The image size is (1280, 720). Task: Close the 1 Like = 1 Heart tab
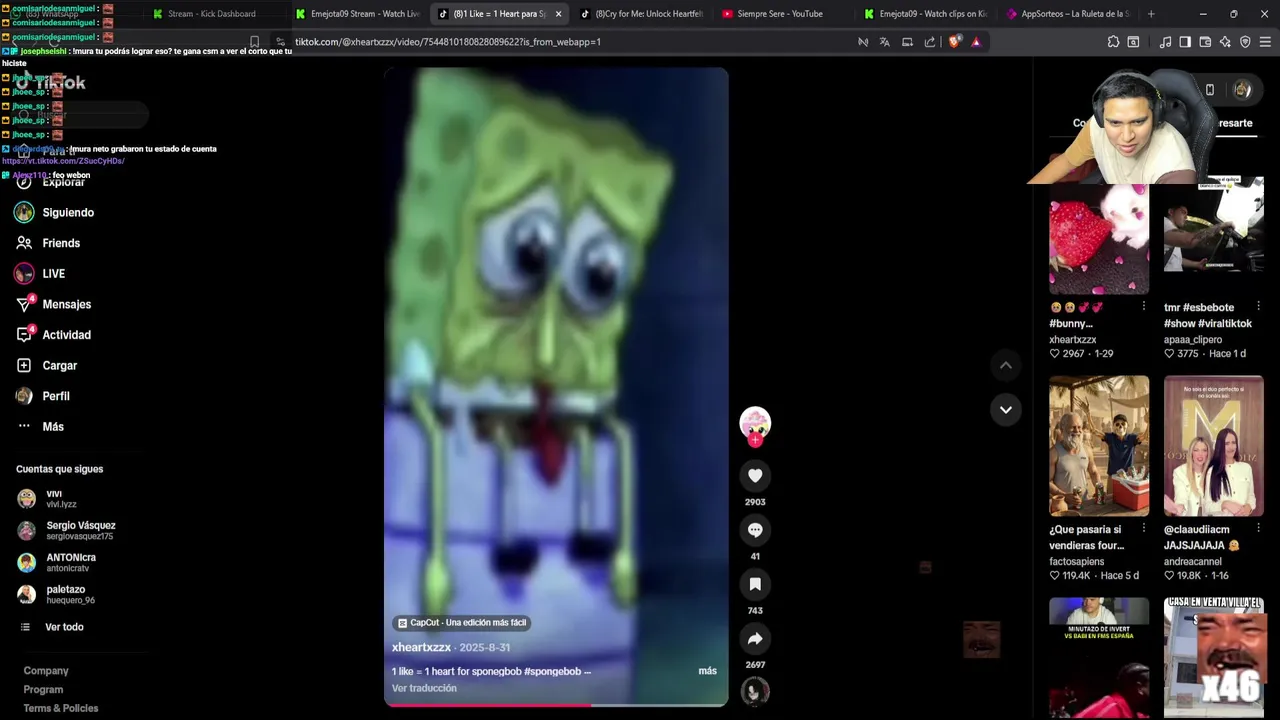point(558,14)
